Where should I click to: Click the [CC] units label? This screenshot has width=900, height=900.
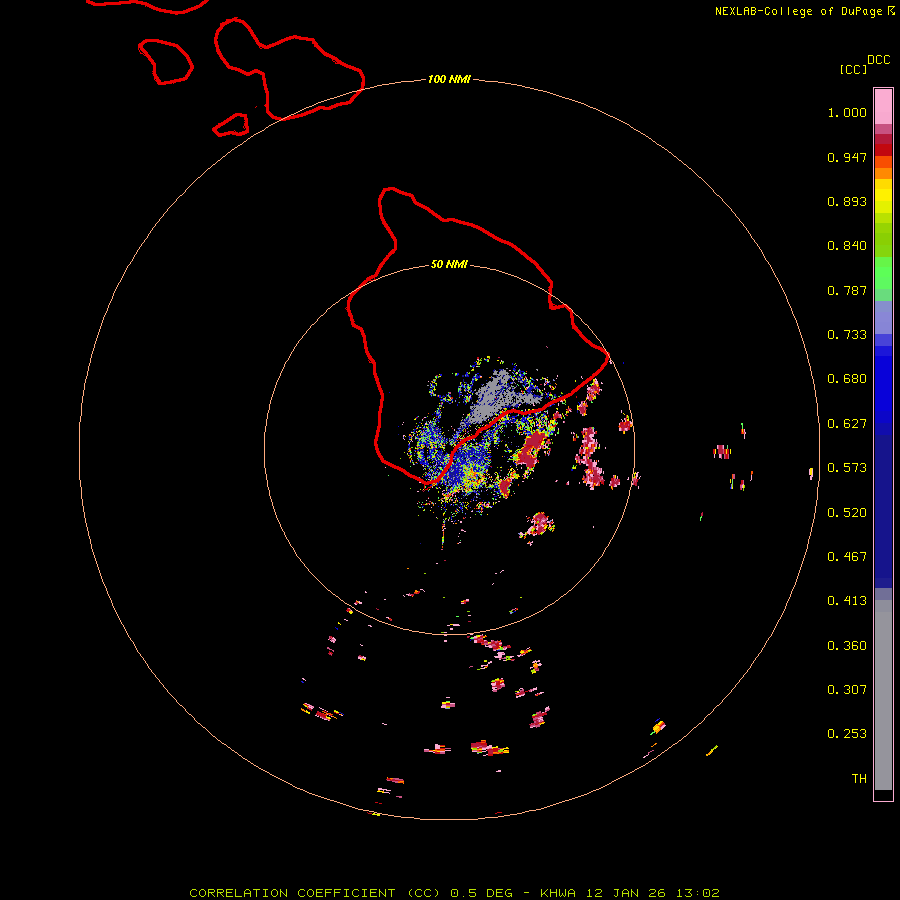(853, 69)
